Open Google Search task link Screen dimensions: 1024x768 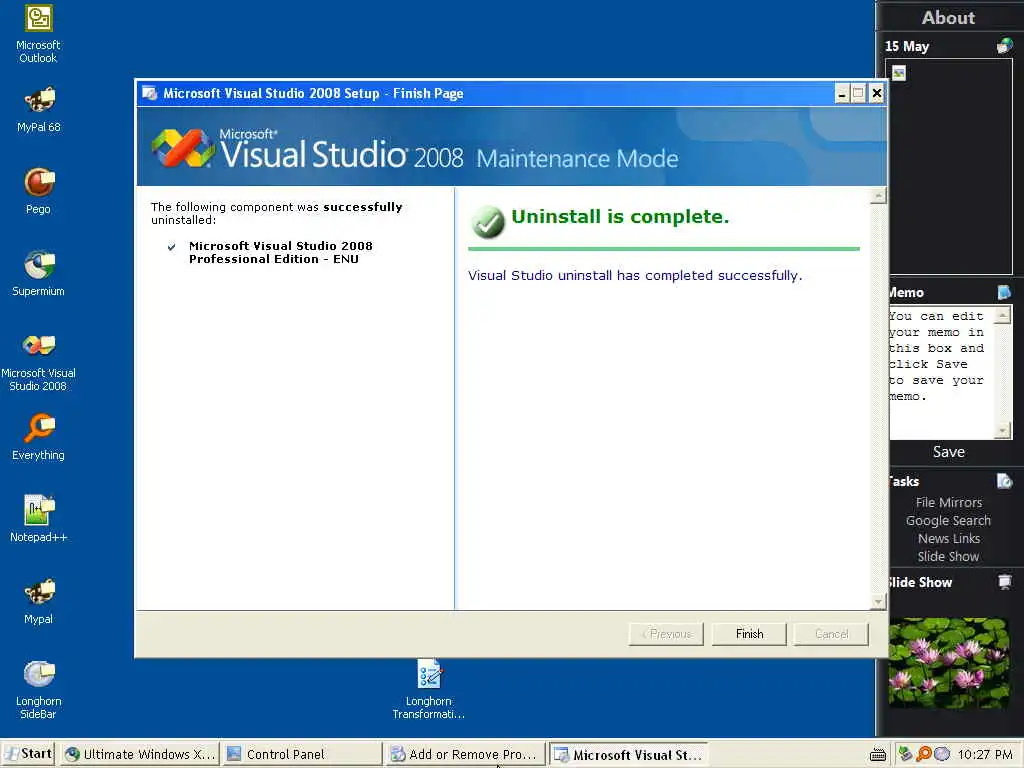(x=948, y=520)
